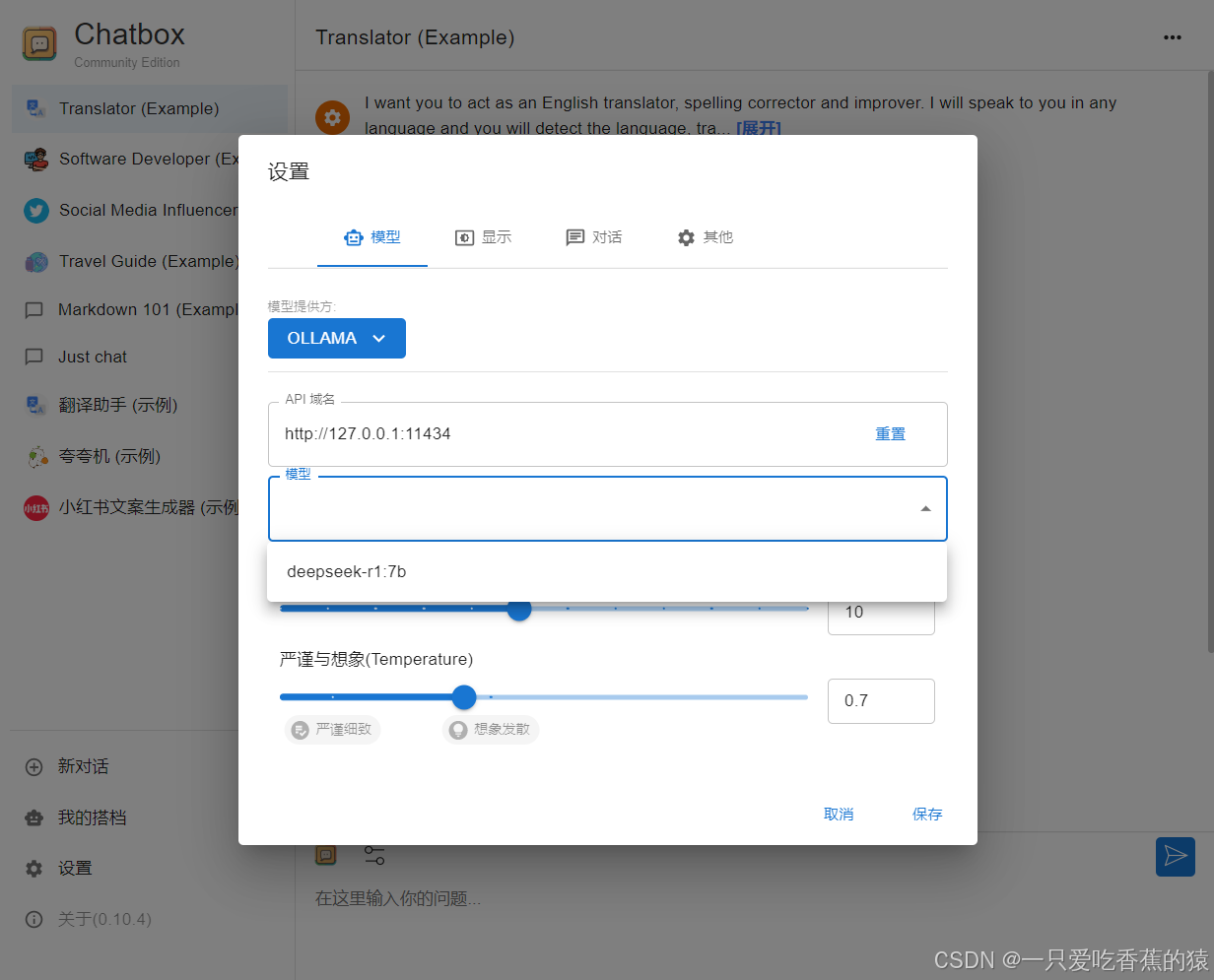Click the sidebar 设置 gear icon
Image resolution: width=1214 pixels, height=980 pixels.
pyautogui.click(x=34, y=869)
